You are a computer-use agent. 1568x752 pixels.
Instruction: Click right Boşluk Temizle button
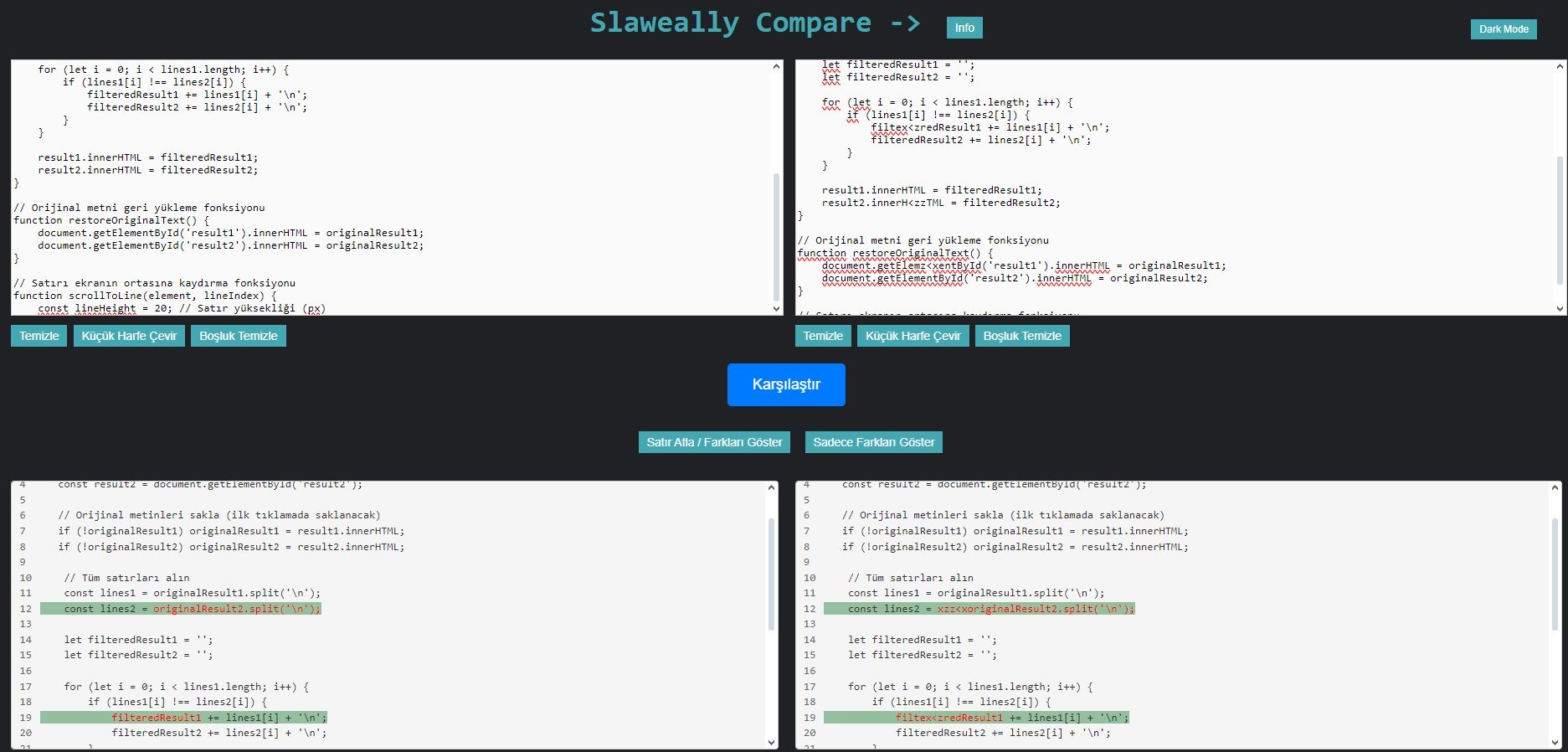click(1022, 336)
